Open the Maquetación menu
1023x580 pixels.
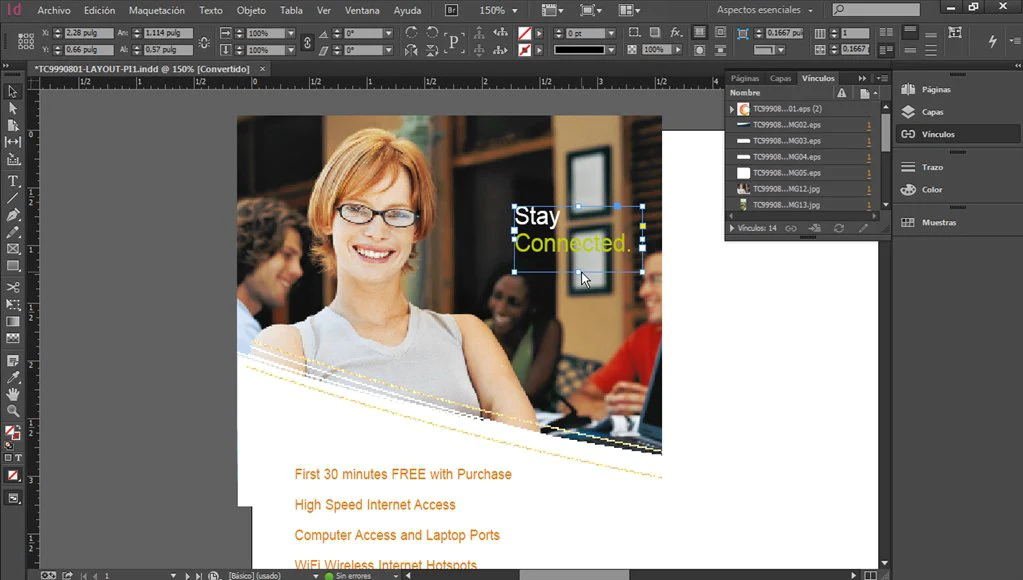[157, 10]
